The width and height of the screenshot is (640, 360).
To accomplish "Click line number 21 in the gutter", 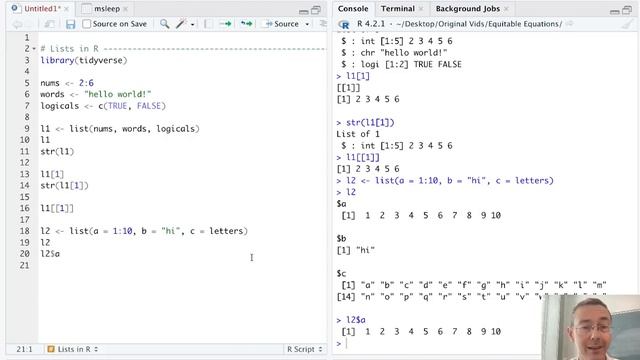I will point(25,265).
